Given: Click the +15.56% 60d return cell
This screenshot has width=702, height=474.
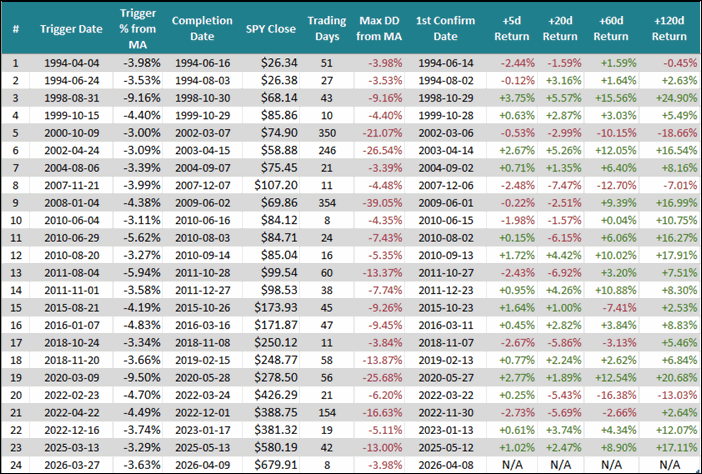Looking at the screenshot, I should point(610,99).
